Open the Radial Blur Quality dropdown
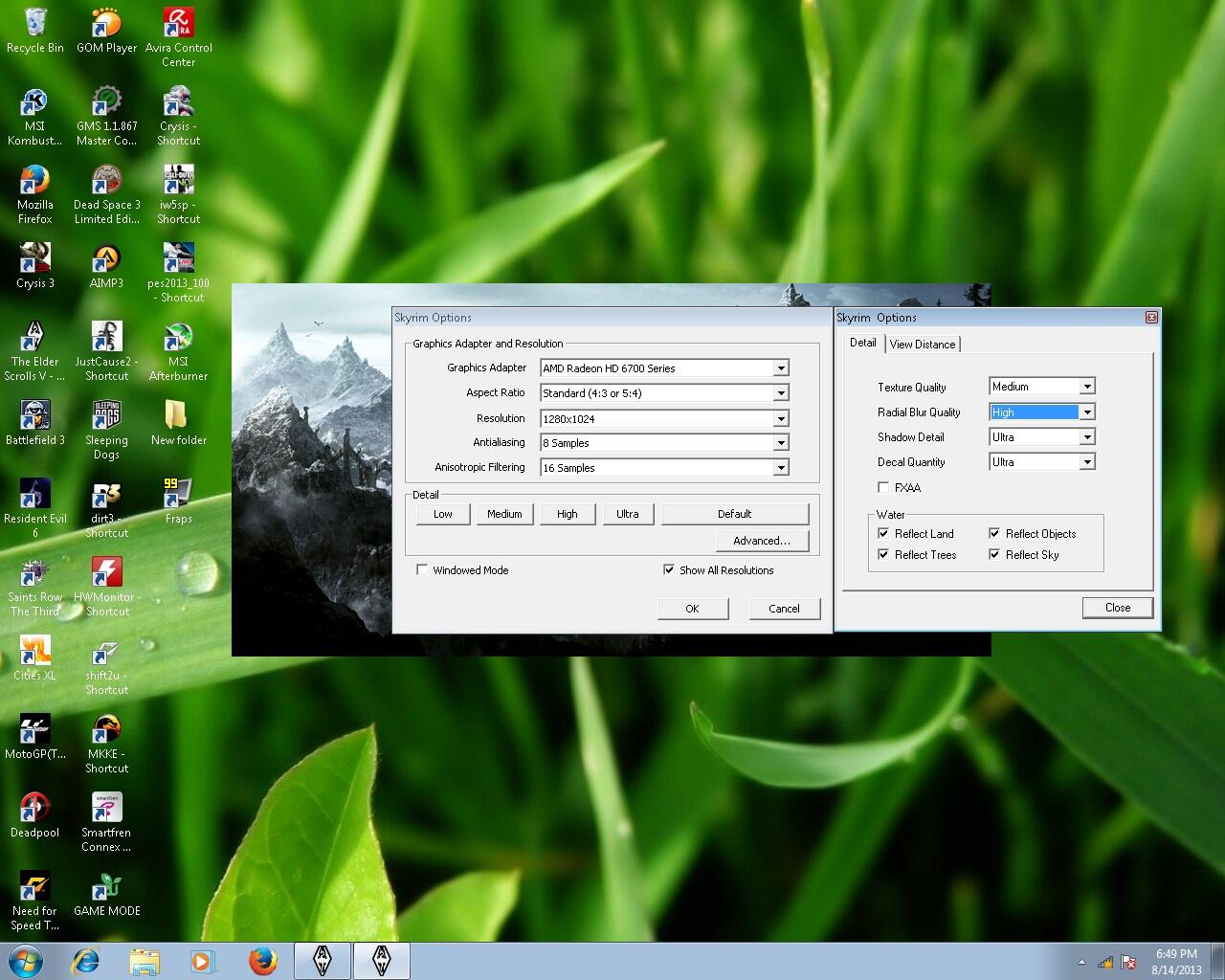Image resolution: width=1225 pixels, height=980 pixels. [x=1087, y=412]
